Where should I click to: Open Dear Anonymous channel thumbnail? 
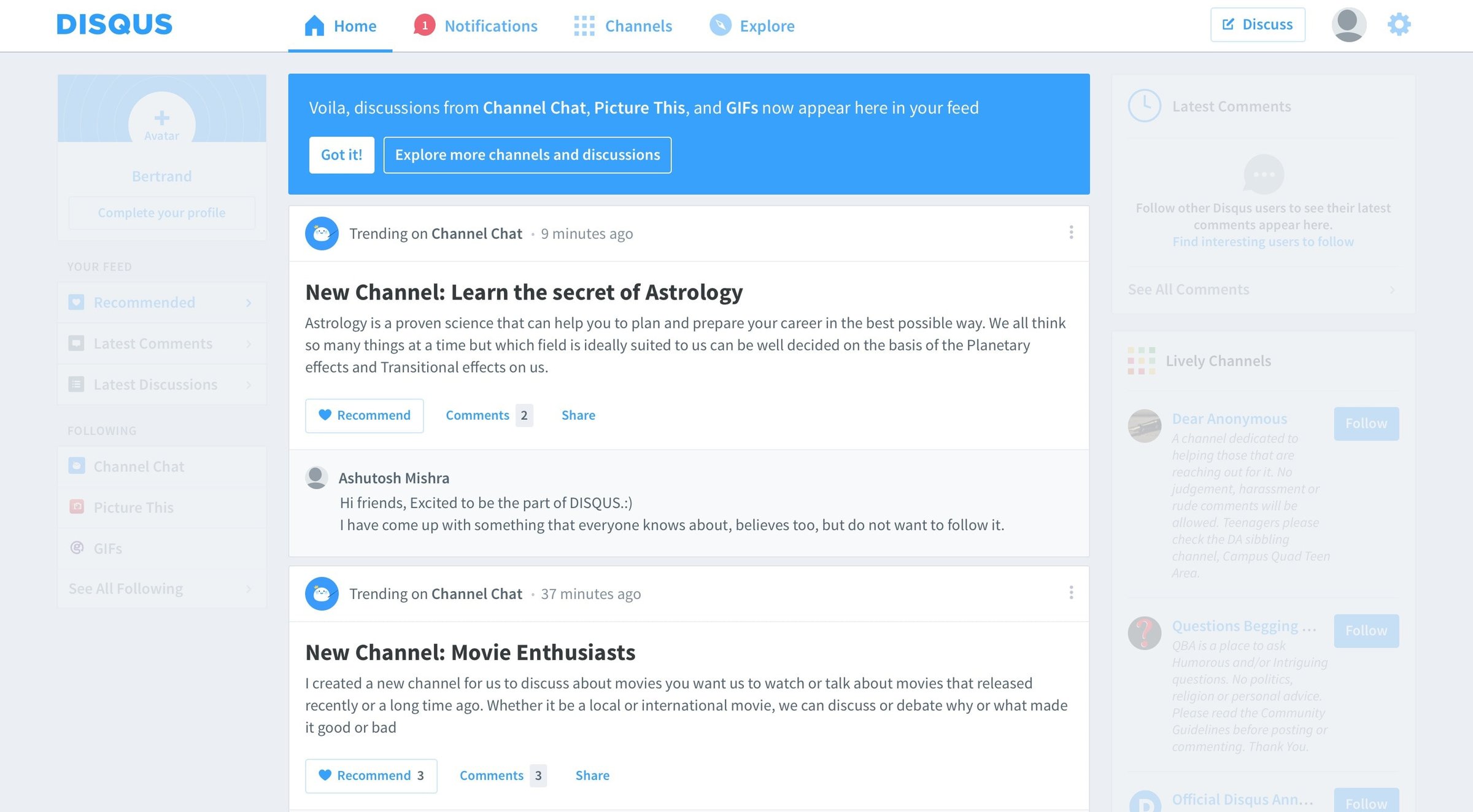click(x=1144, y=425)
